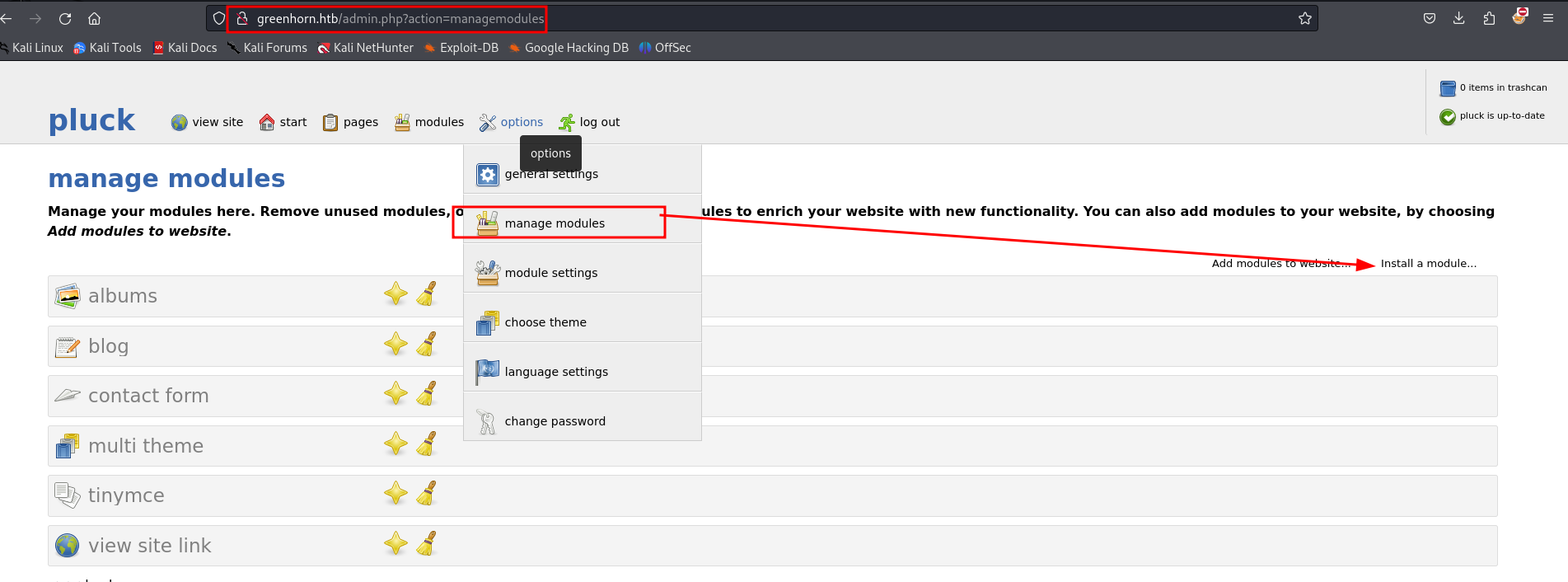Click the broom icon for view site link
The height and width of the screenshot is (582, 1568).
(426, 544)
